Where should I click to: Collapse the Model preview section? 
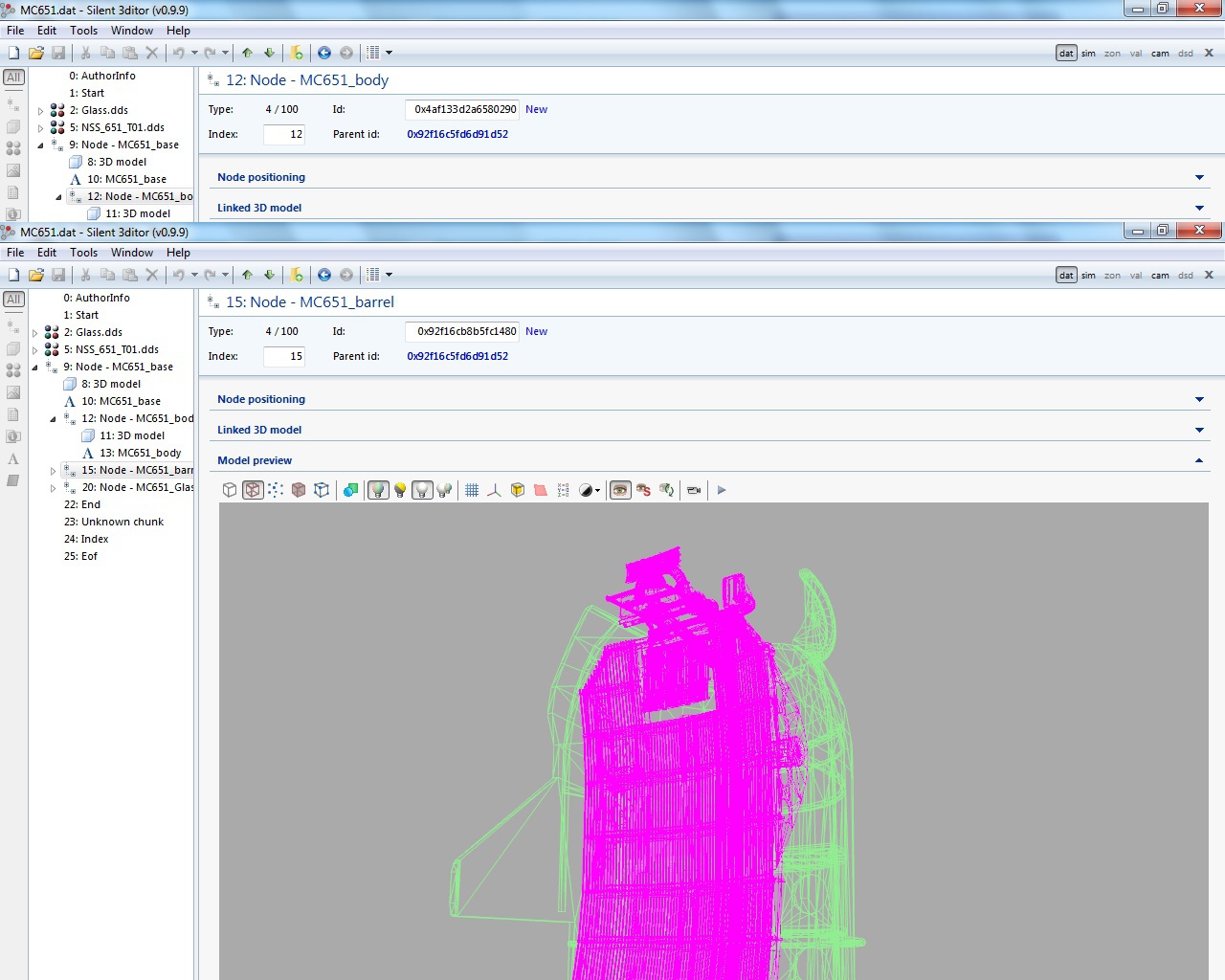pos(1199,460)
